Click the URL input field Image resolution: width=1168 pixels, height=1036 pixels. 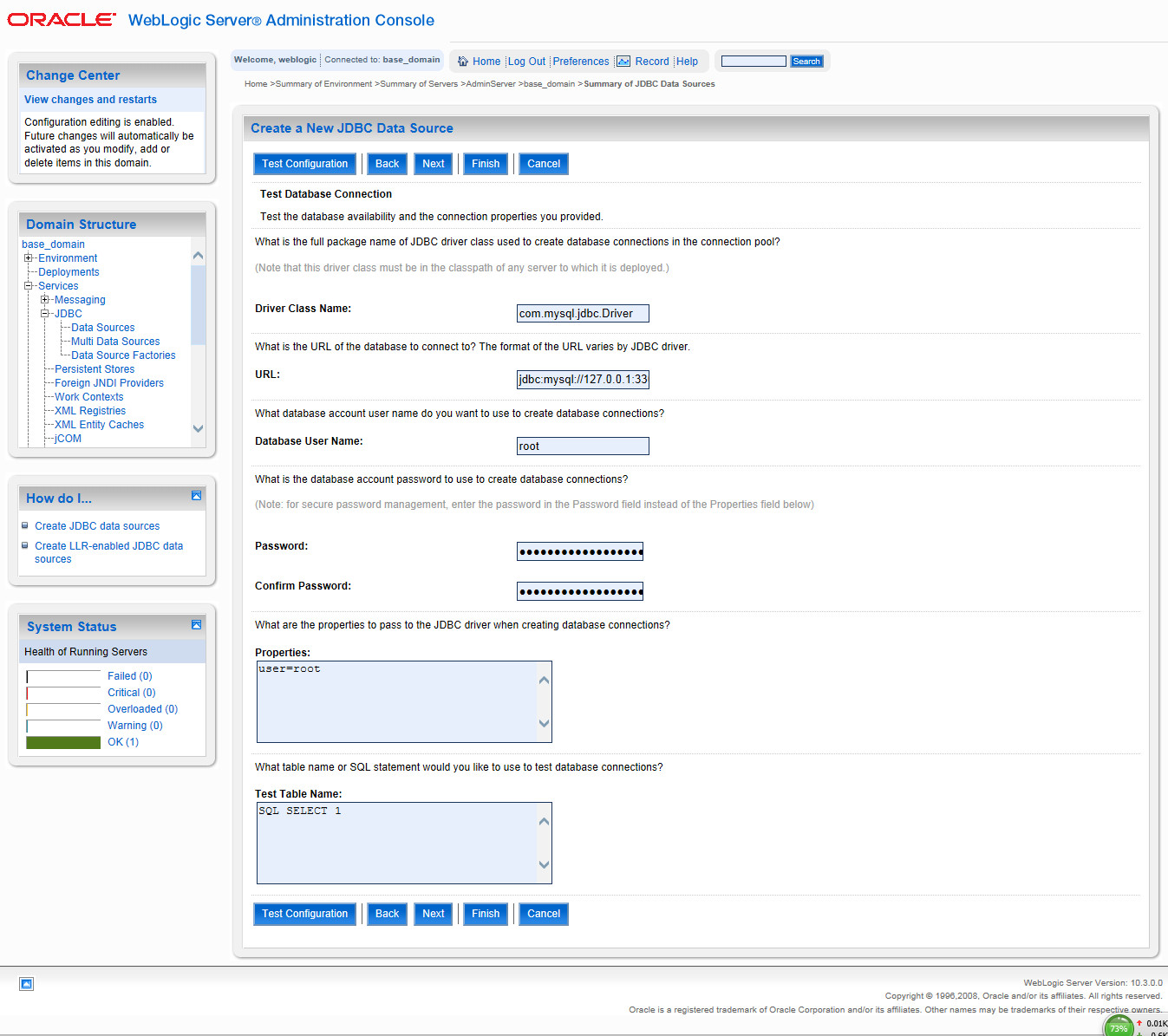pos(583,379)
